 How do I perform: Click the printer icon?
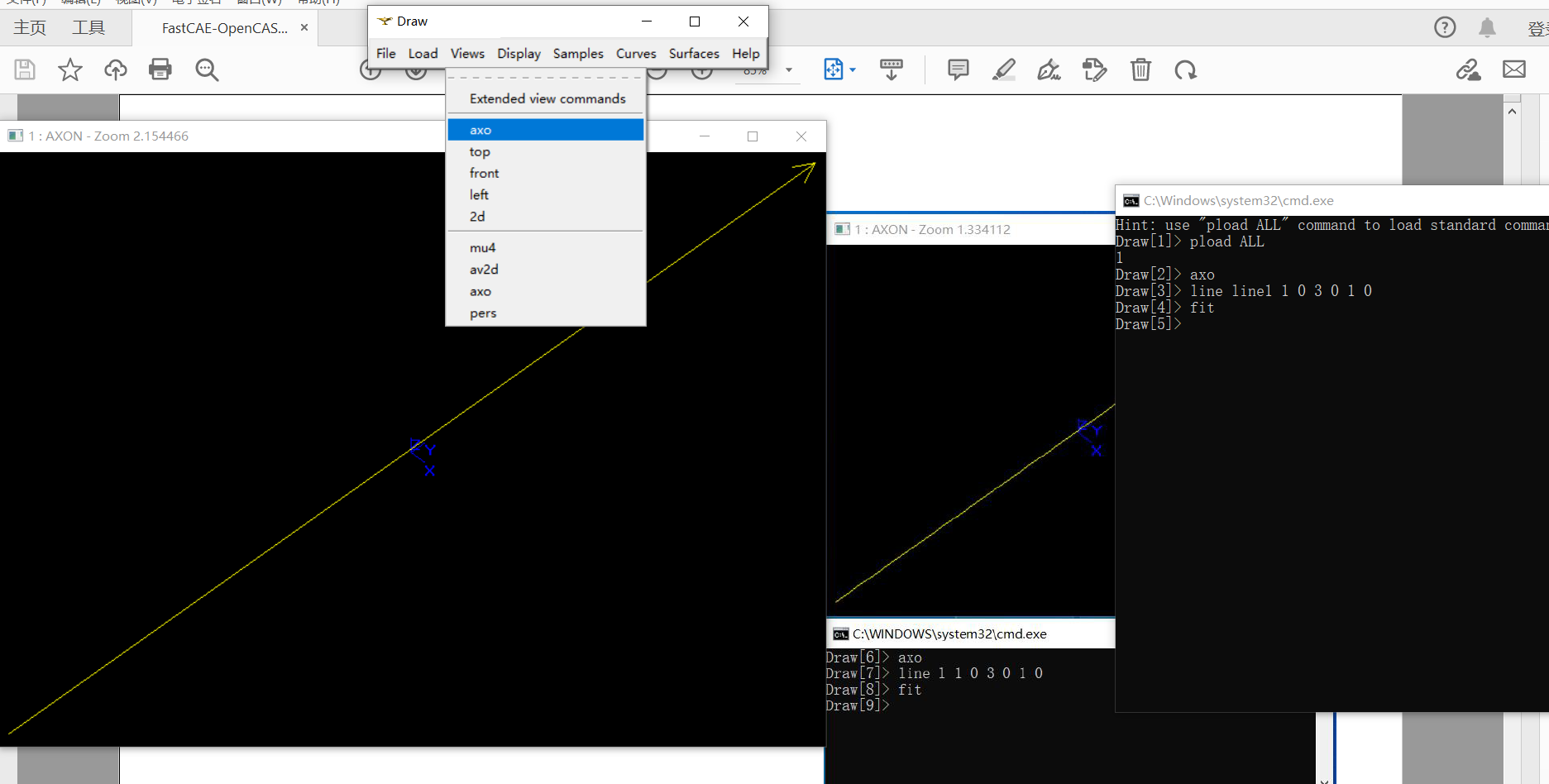click(x=160, y=69)
